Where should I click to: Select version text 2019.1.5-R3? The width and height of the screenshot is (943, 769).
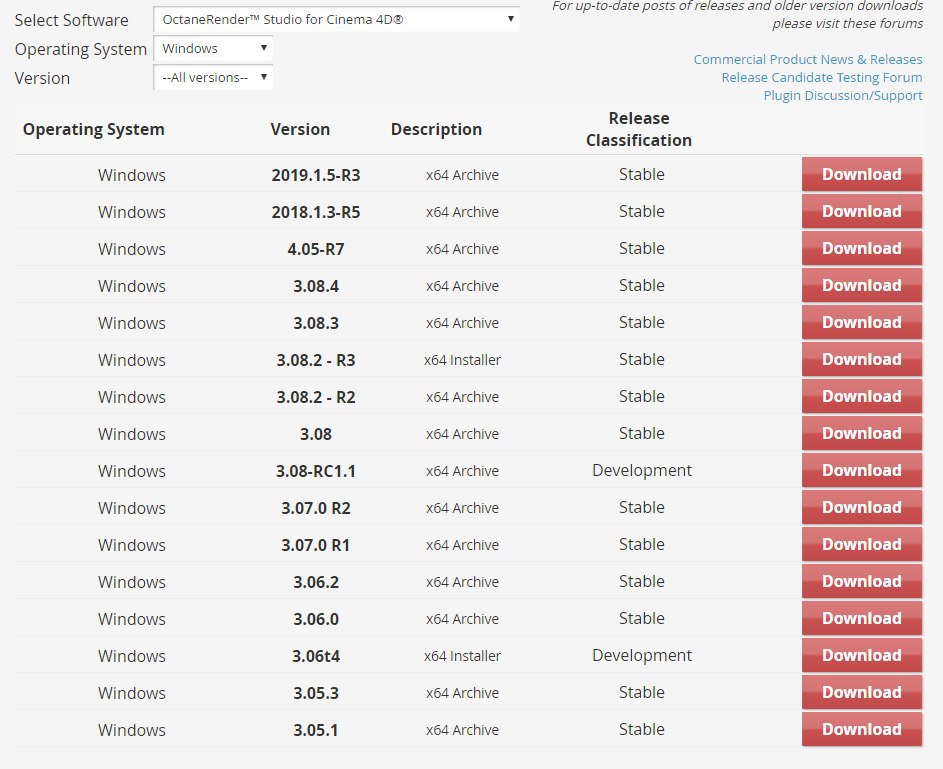click(316, 175)
